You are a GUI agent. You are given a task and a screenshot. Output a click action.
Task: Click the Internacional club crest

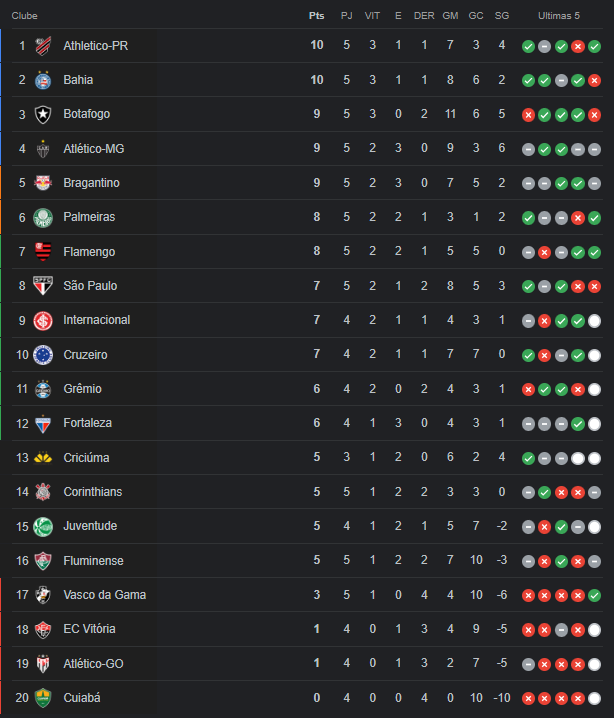click(x=43, y=321)
